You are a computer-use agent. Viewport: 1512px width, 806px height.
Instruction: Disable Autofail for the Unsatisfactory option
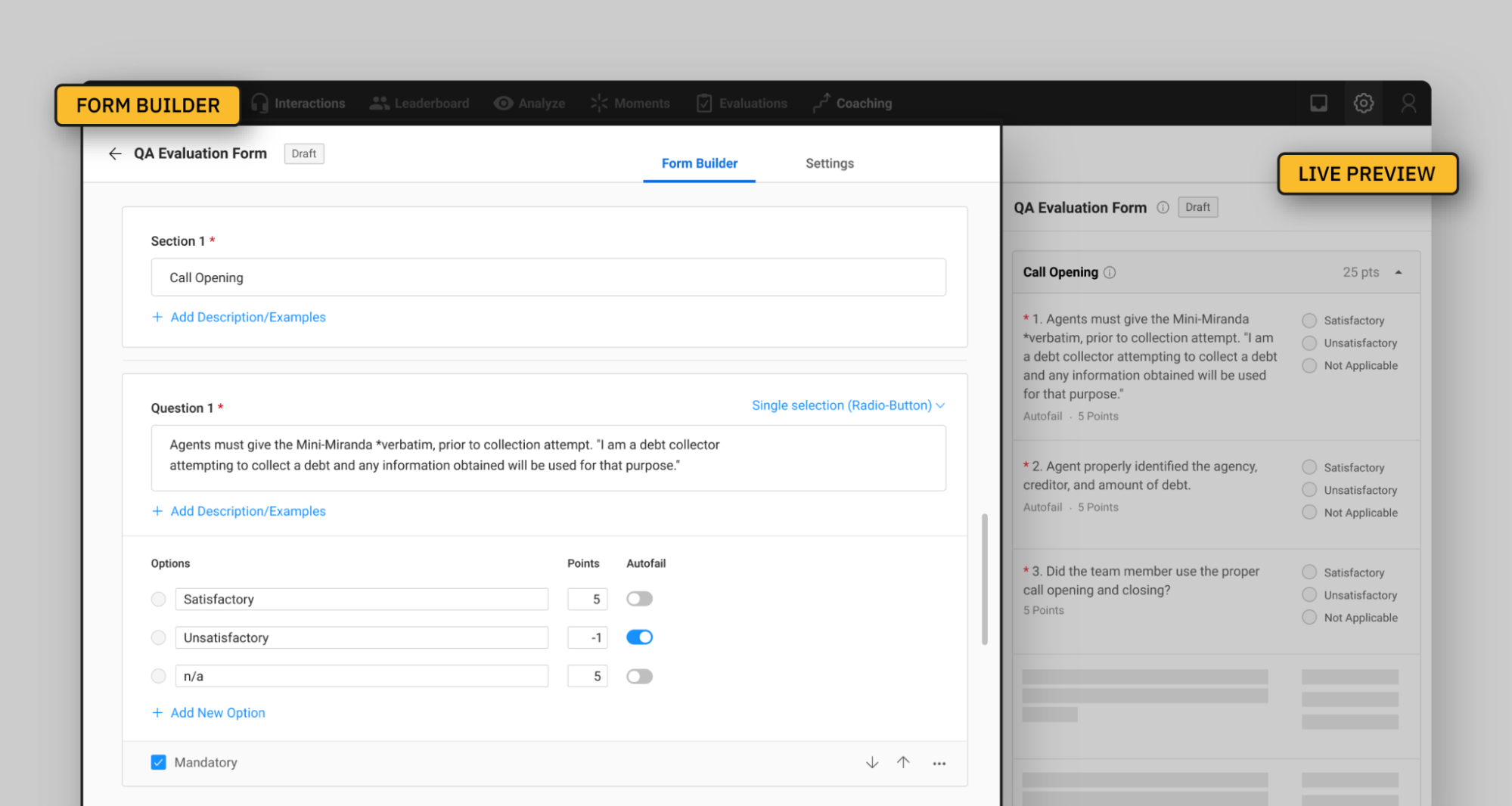[x=639, y=637]
